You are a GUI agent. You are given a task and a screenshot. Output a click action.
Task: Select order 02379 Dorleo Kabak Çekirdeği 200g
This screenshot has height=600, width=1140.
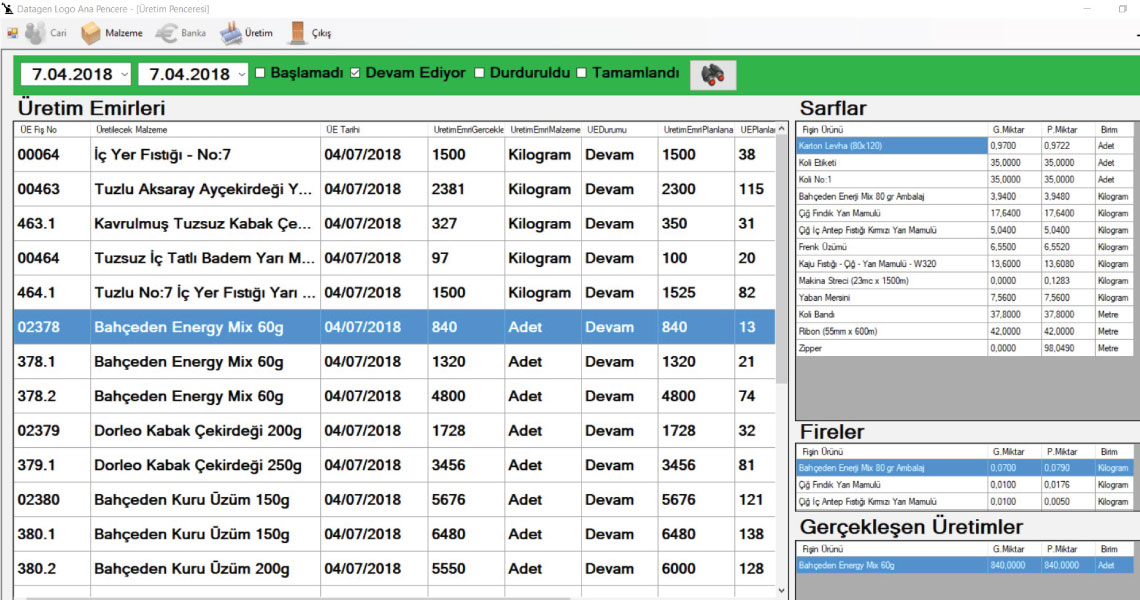click(394, 431)
